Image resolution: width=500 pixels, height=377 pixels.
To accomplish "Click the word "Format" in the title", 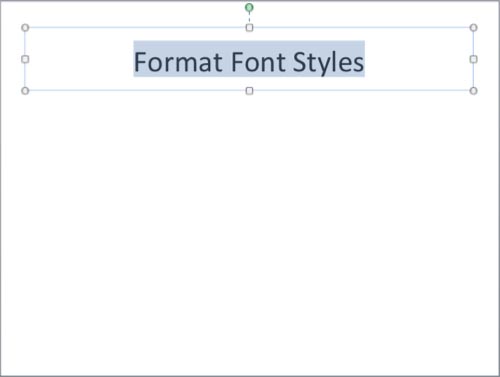I will tap(178, 62).
